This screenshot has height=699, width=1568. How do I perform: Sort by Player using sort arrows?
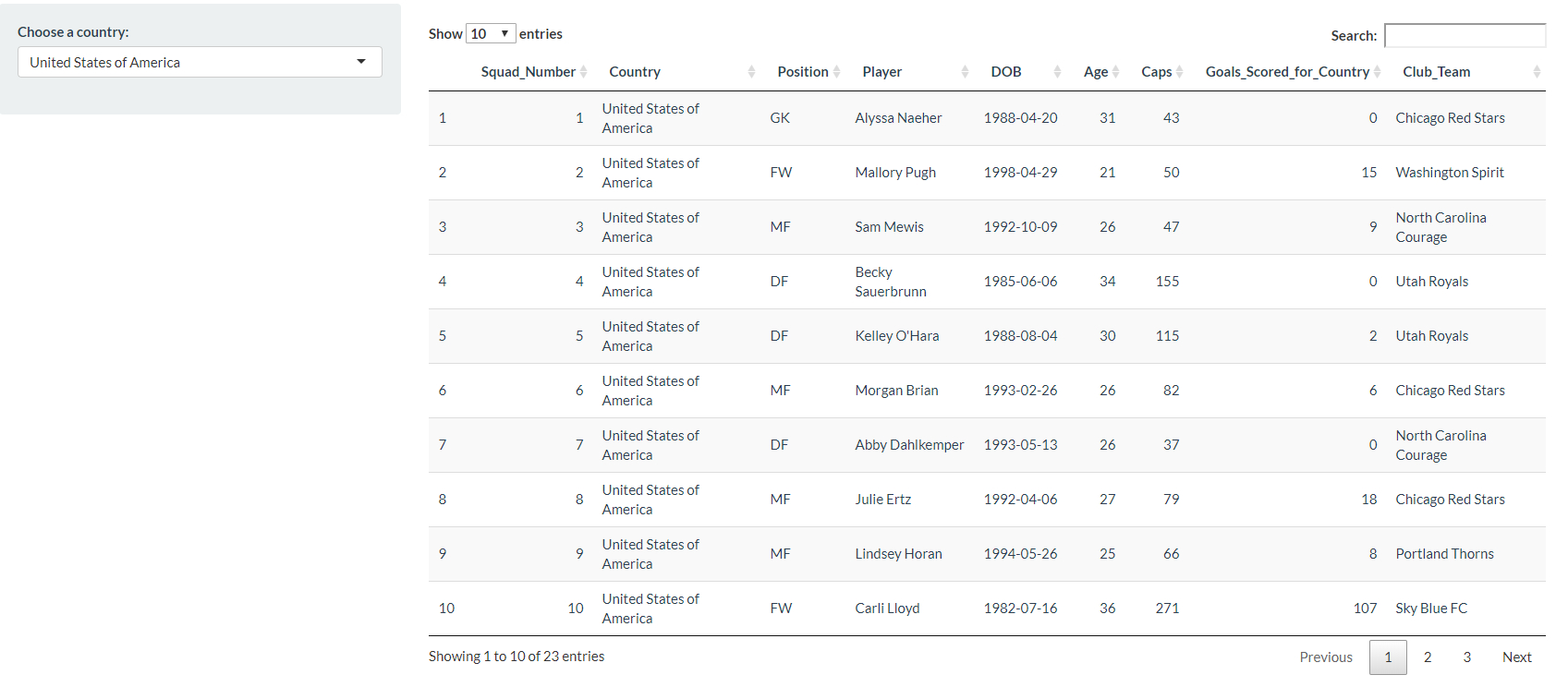tap(965, 72)
